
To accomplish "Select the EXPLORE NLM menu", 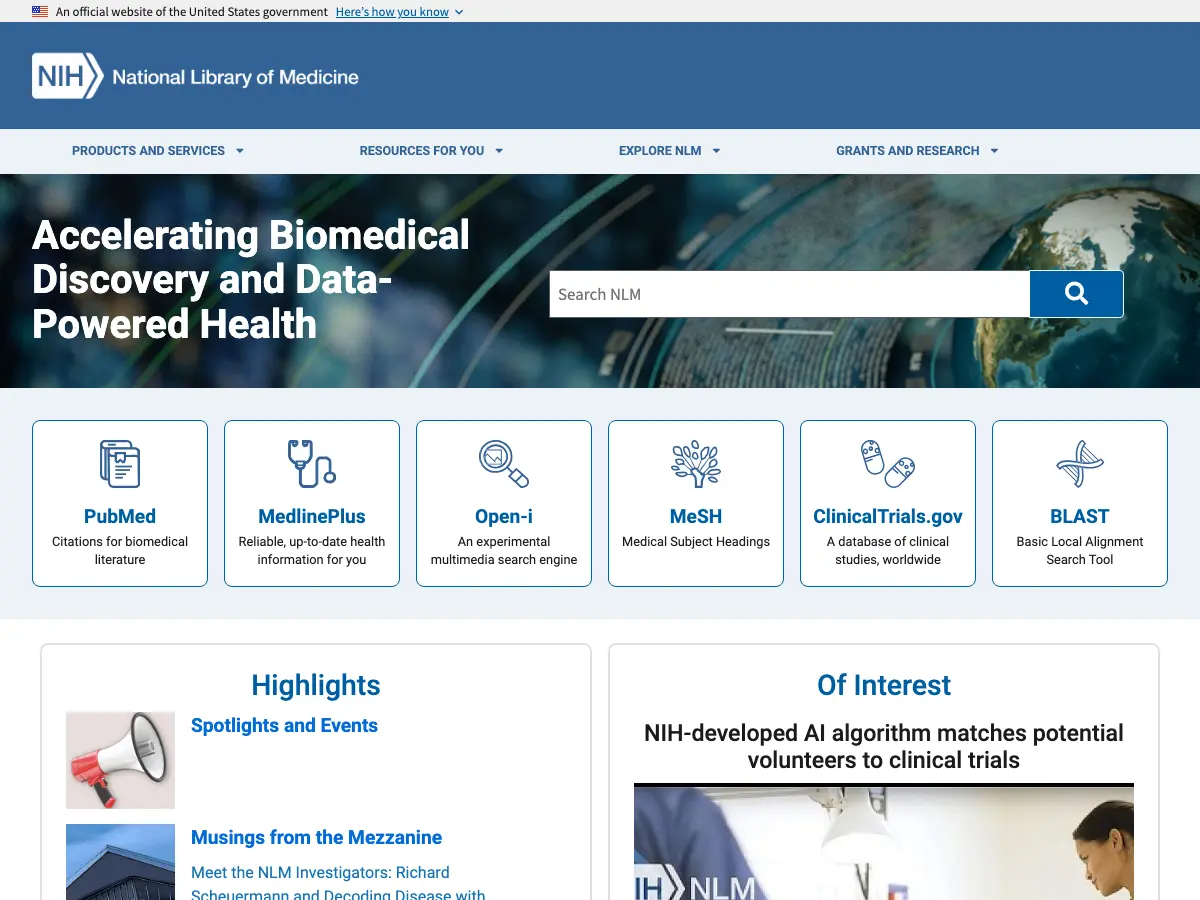I will pyautogui.click(x=660, y=151).
